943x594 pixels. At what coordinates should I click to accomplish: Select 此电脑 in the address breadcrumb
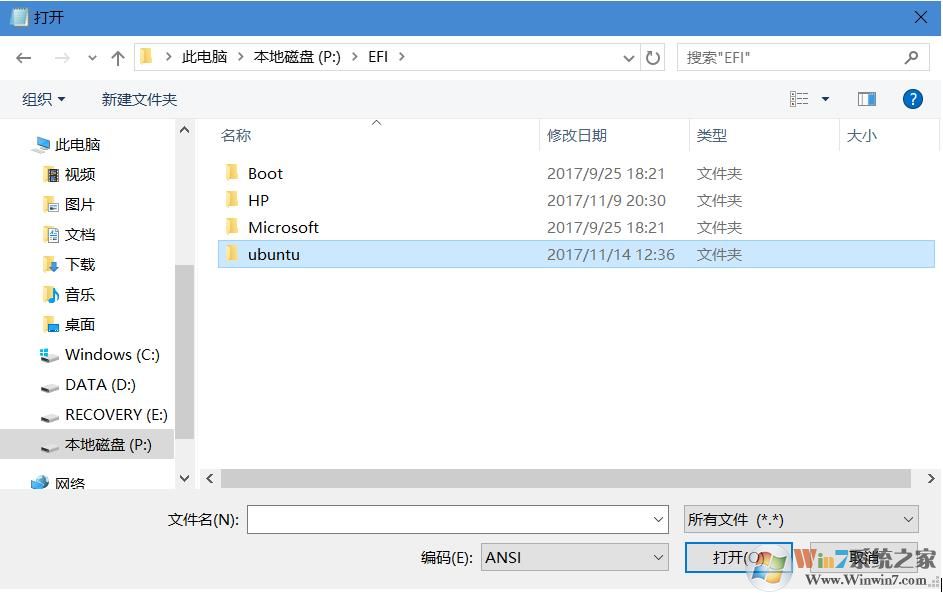(x=204, y=57)
